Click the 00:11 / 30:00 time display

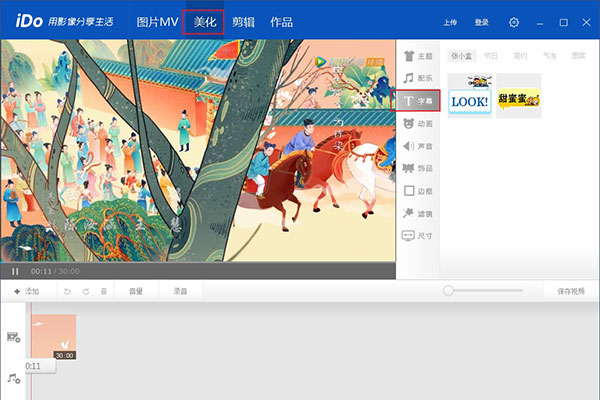[x=55, y=271]
